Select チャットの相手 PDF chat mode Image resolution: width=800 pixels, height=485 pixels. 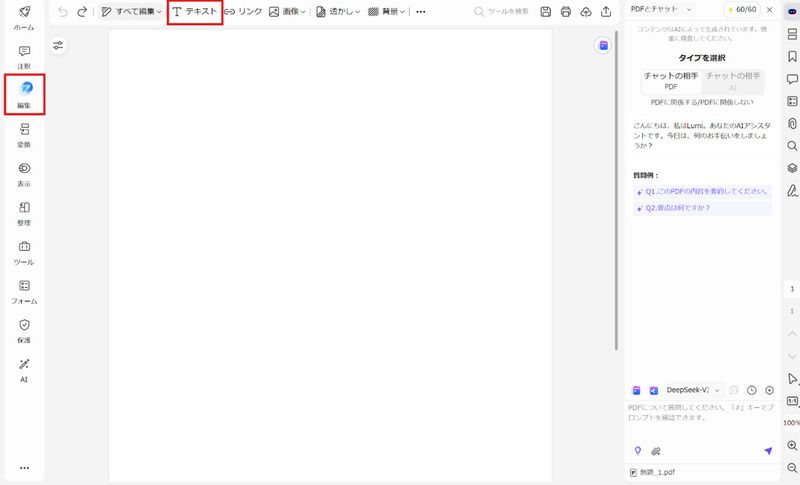671,81
